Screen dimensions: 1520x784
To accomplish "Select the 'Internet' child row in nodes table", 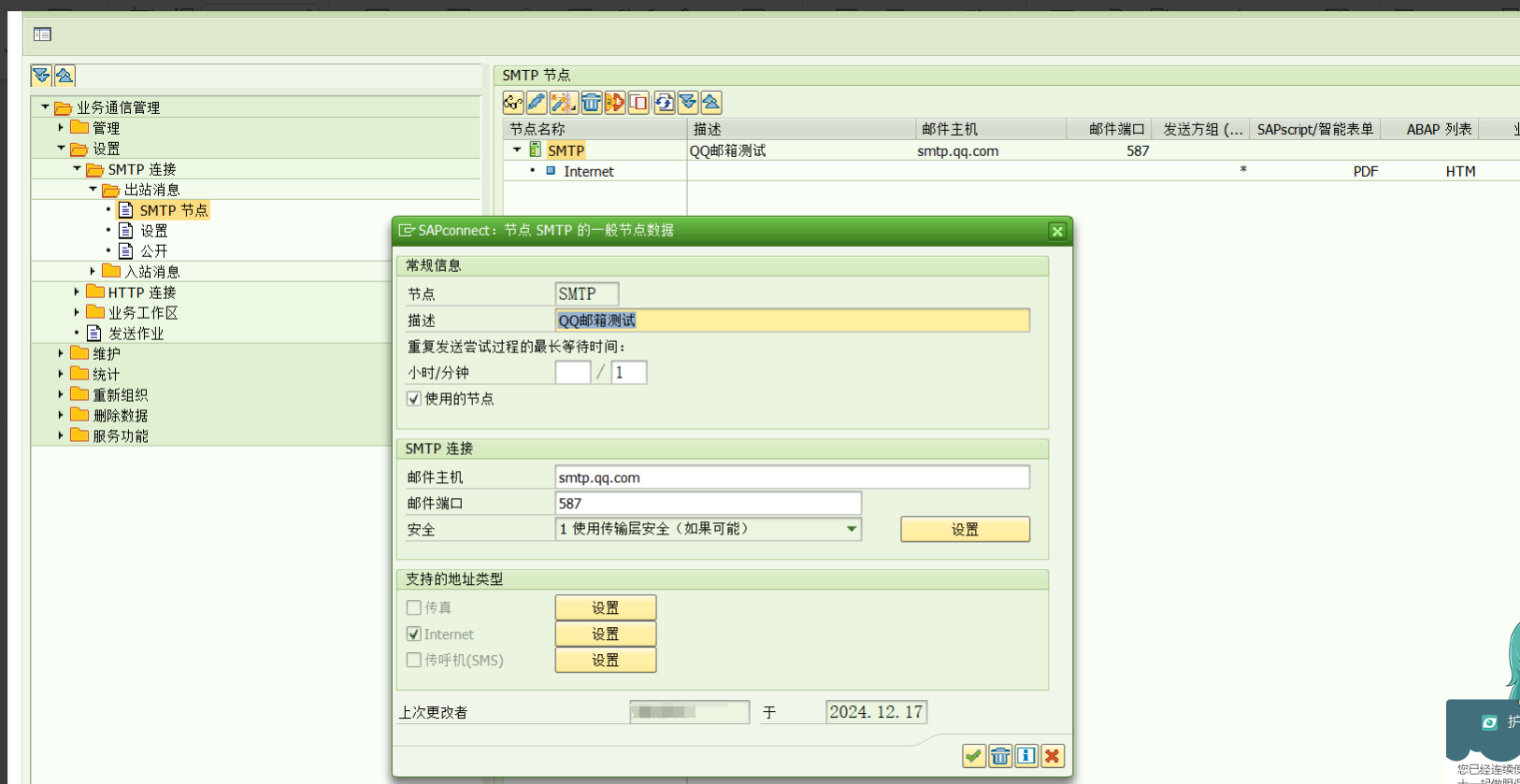I will coord(589,171).
